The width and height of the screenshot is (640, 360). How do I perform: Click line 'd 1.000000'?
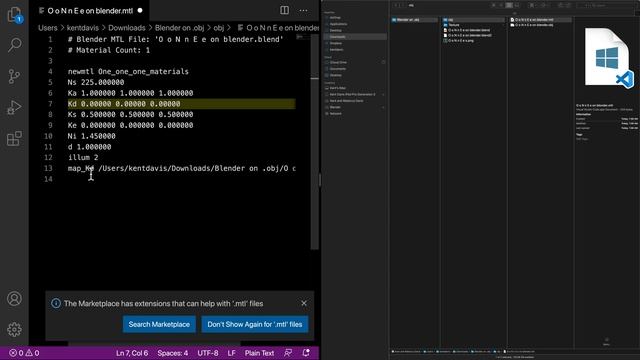click(x=89, y=147)
